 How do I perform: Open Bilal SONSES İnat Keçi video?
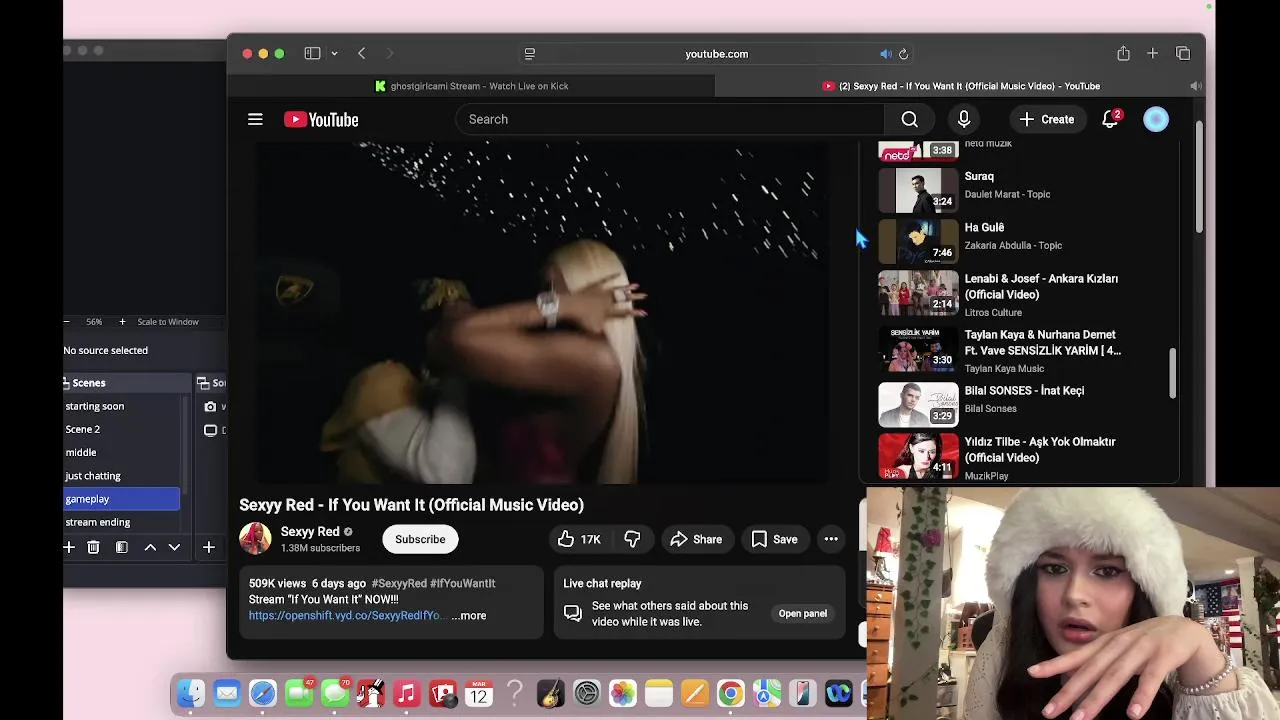tap(1024, 391)
